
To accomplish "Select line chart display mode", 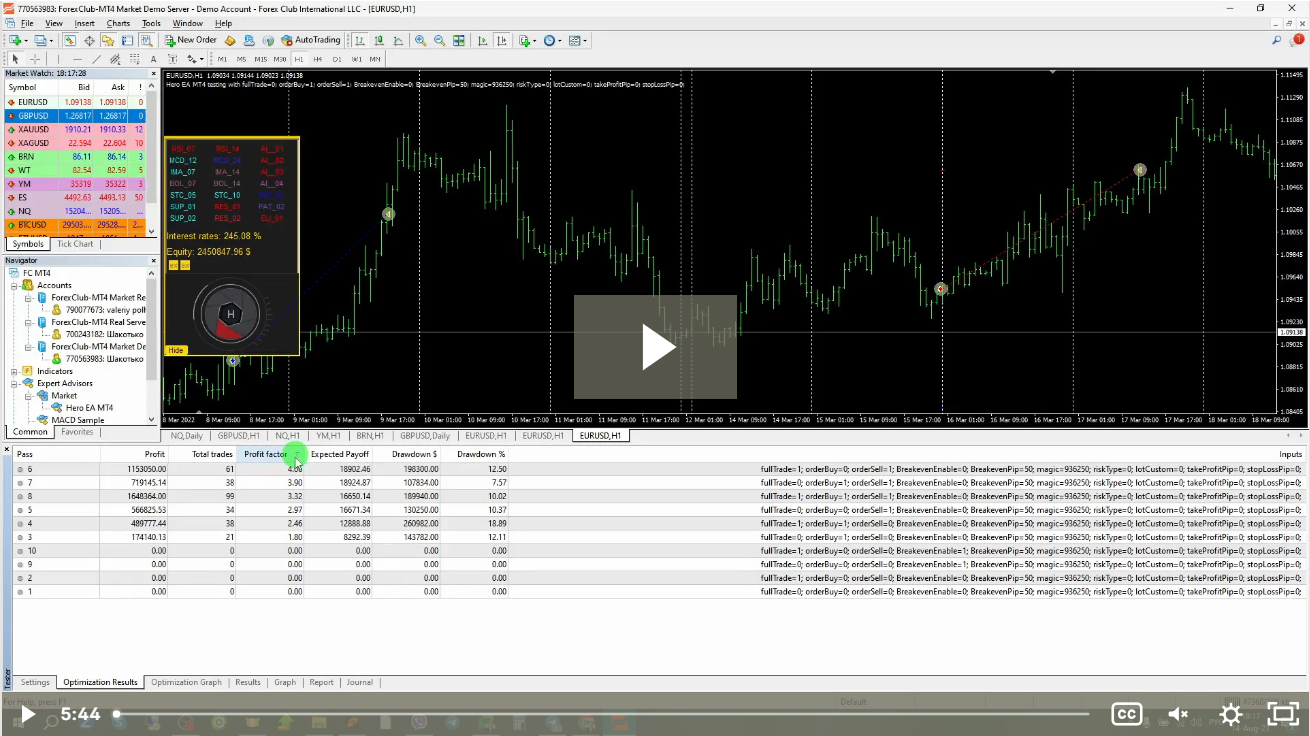I will click(x=400, y=40).
